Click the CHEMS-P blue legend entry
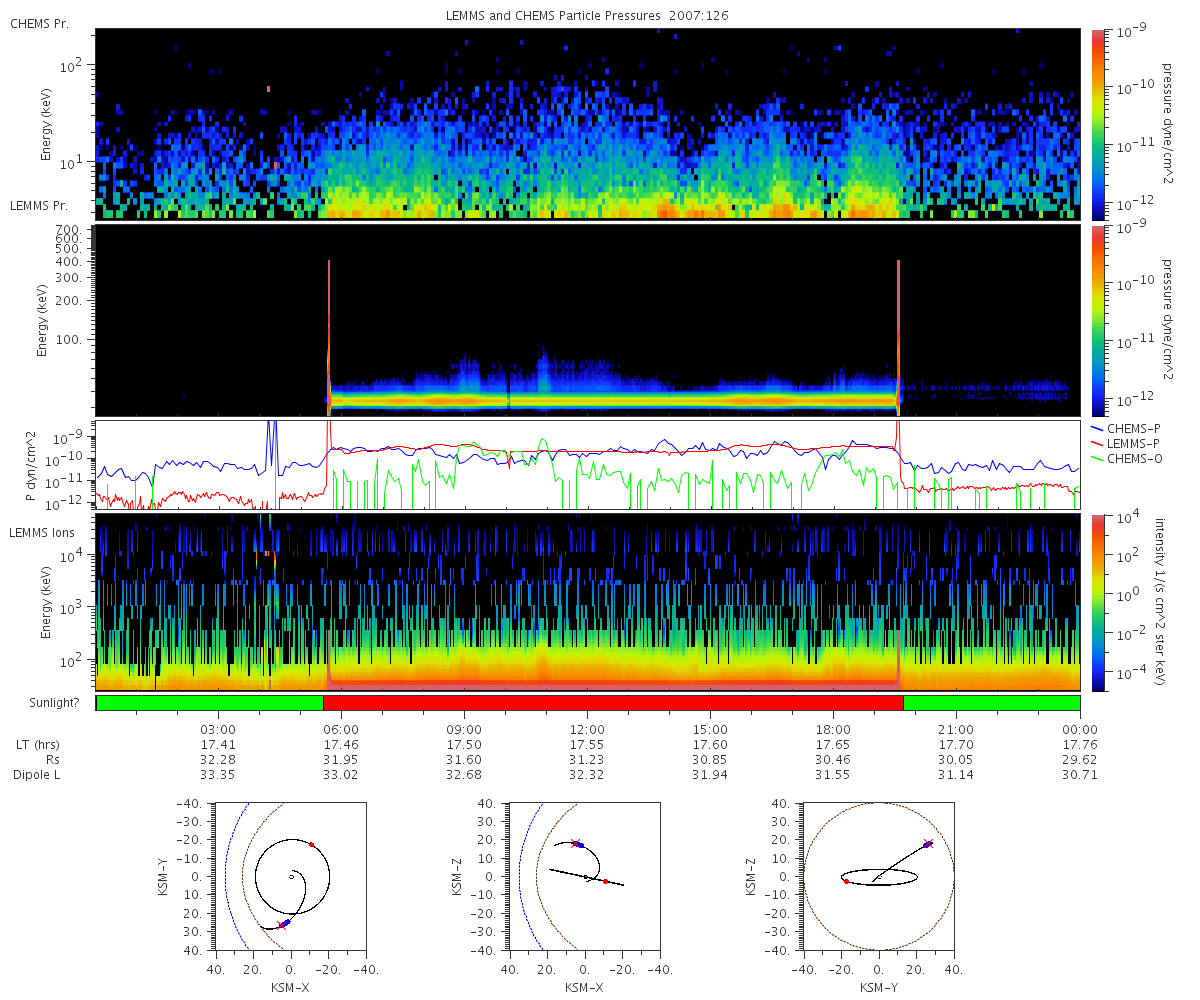The height and width of the screenshot is (1000, 1200). click(1126, 428)
